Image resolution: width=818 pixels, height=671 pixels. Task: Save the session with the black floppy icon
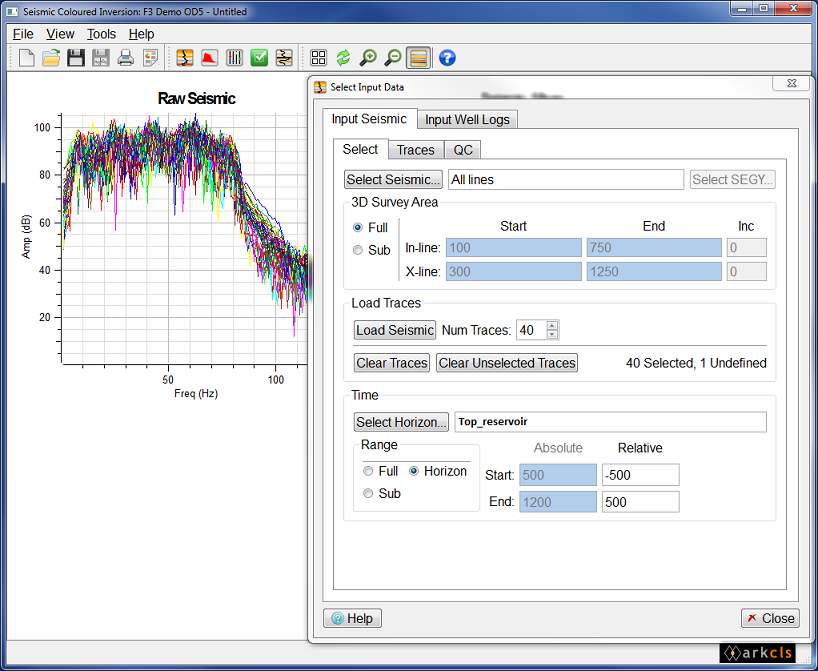pos(76,57)
